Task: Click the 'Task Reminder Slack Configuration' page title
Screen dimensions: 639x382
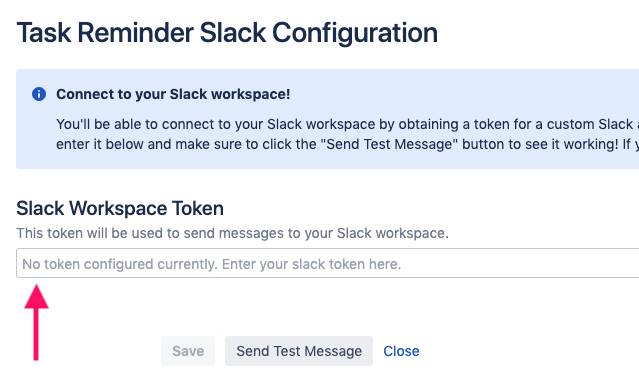Action: (227, 33)
